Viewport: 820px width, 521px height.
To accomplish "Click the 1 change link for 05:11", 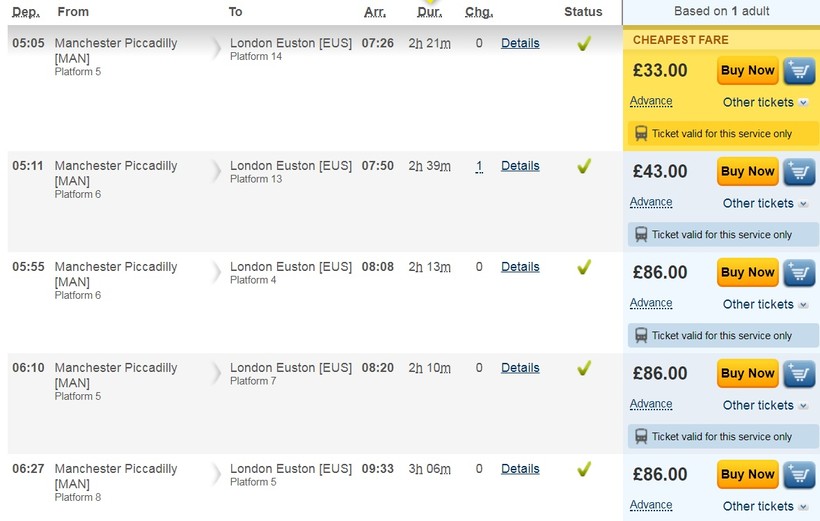I will pyautogui.click(x=479, y=166).
